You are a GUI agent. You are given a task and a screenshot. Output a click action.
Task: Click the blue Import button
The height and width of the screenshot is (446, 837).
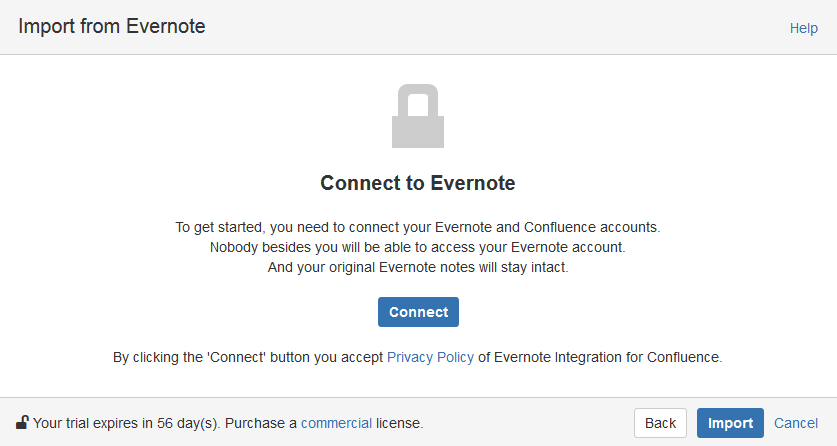pyautogui.click(x=730, y=423)
